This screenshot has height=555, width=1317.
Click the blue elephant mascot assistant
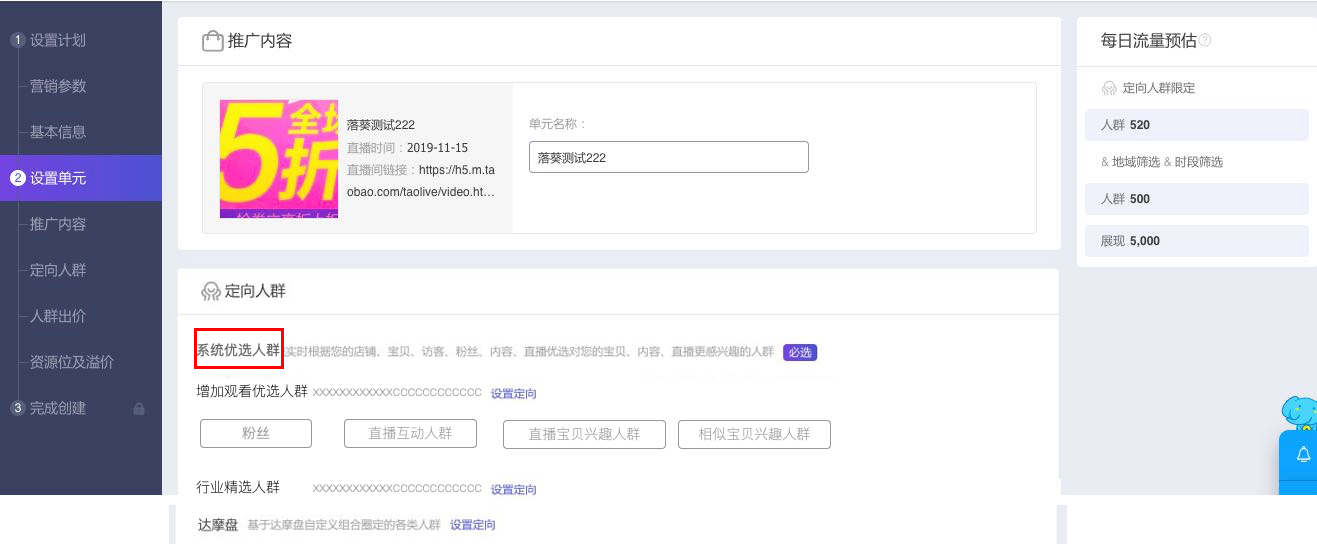[1299, 413]
